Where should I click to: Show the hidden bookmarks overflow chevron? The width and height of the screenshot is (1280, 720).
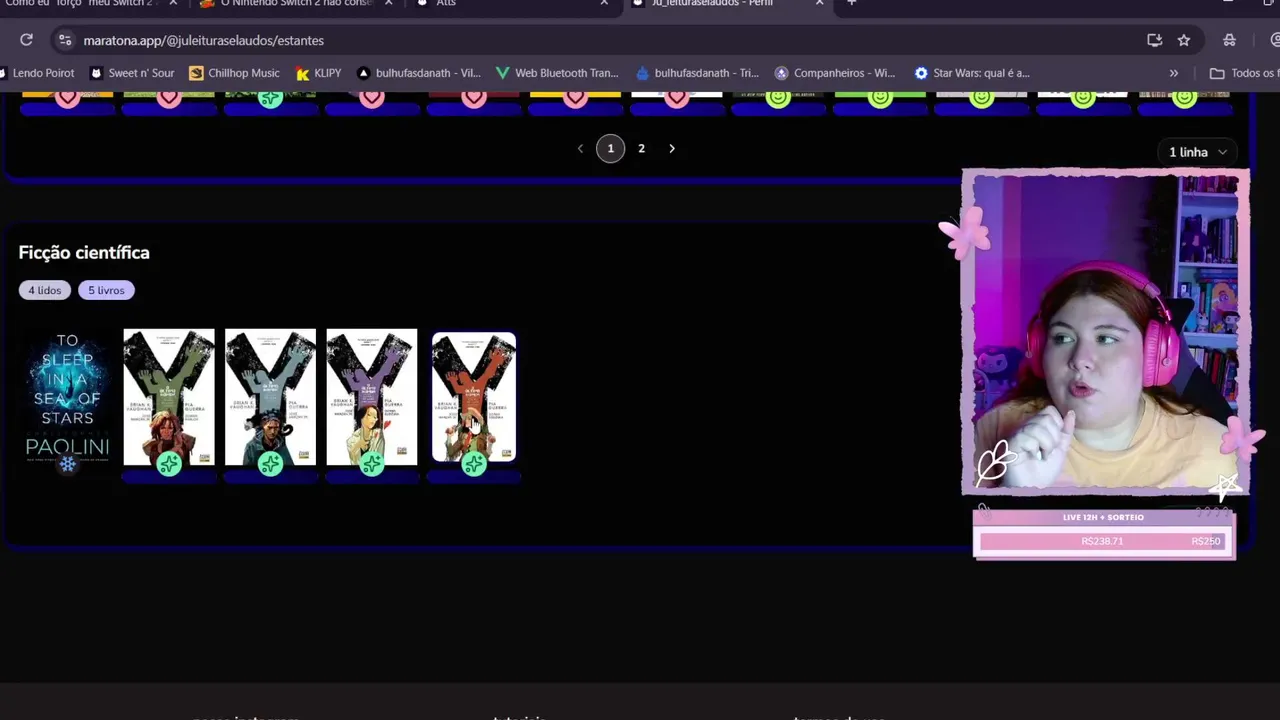1174,73
